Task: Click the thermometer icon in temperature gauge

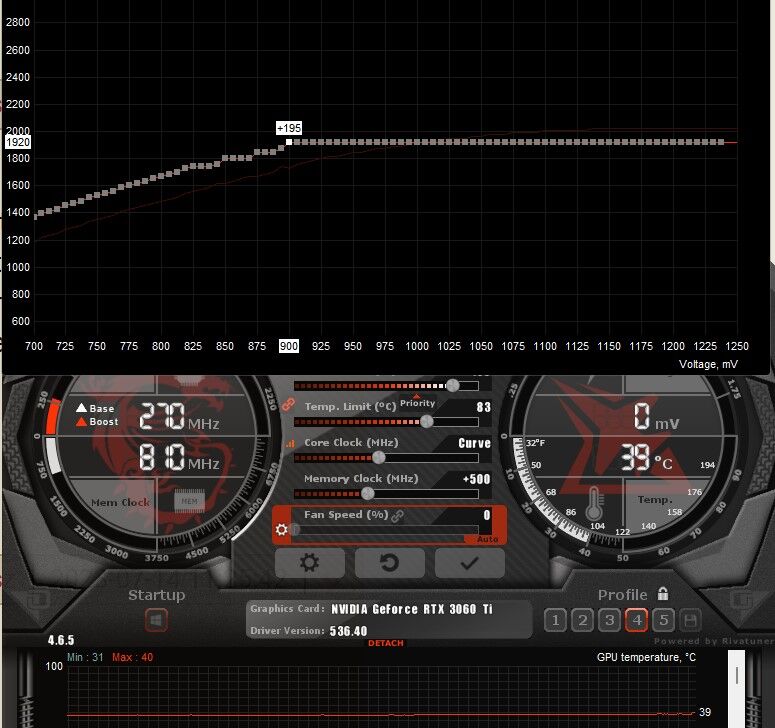Action: click(594, 503)
